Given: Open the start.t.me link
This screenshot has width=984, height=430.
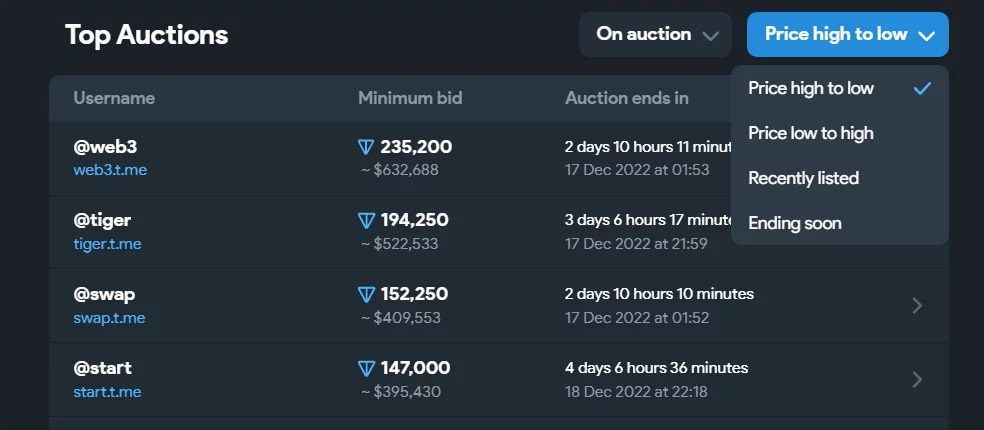Looking at the screenshot, I should (x=107, y=392).
